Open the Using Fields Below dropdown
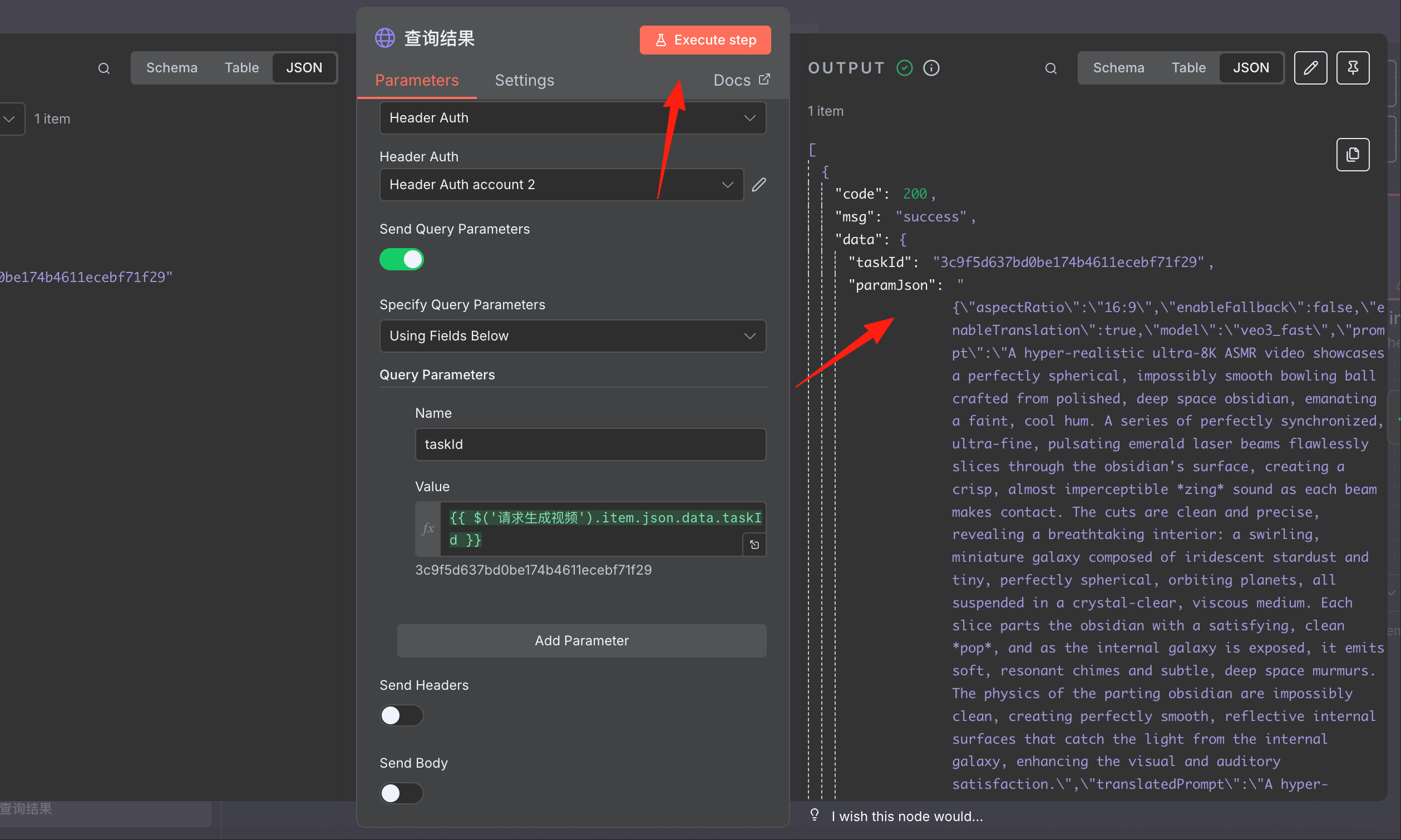 [573, 335]
